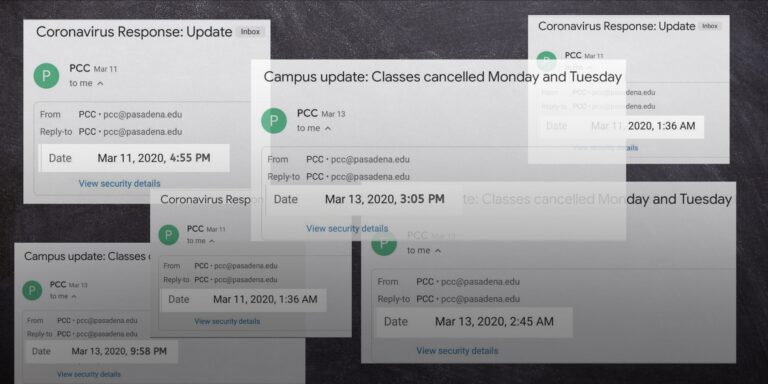Image resolution: width=768 pixels, height=384 pixels.
Task: Collapse 'to me' arrow on Mar 13, 3:05 PM email
Action: (x=328, y=128)
